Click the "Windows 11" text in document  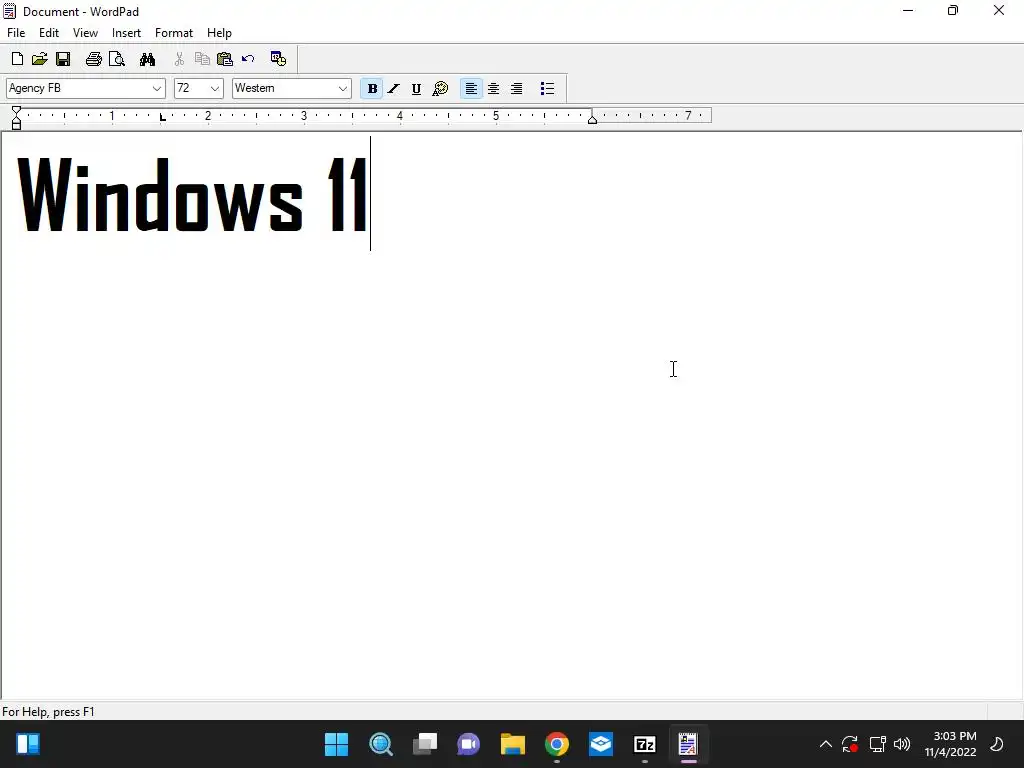point(192,195)
